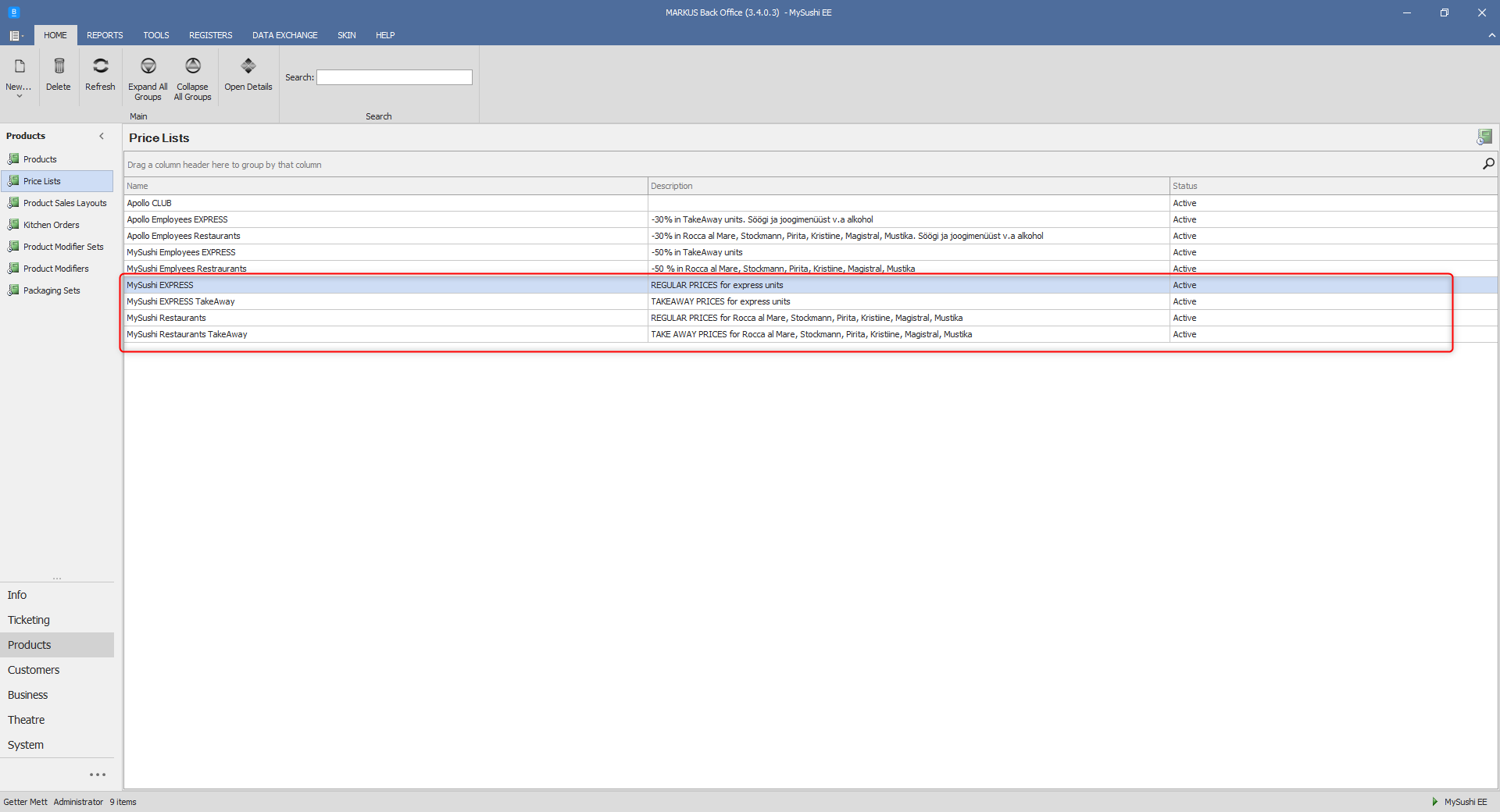This screenshot has height=812, width=1500.
Task: Click 'TAKEAWAY PRICES for express units' description
Action: (720, 301)
